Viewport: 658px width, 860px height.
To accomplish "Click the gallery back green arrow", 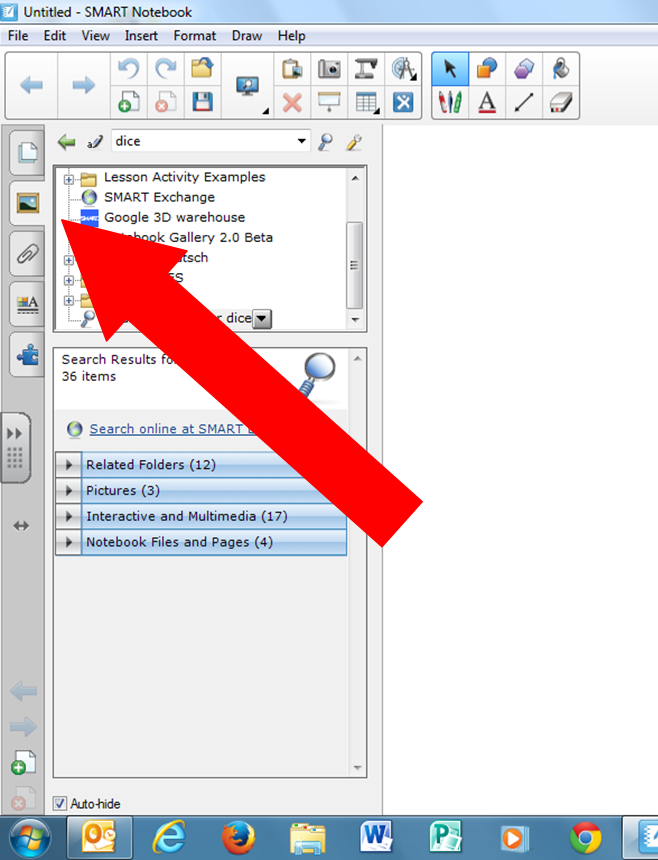I will 66,142.
